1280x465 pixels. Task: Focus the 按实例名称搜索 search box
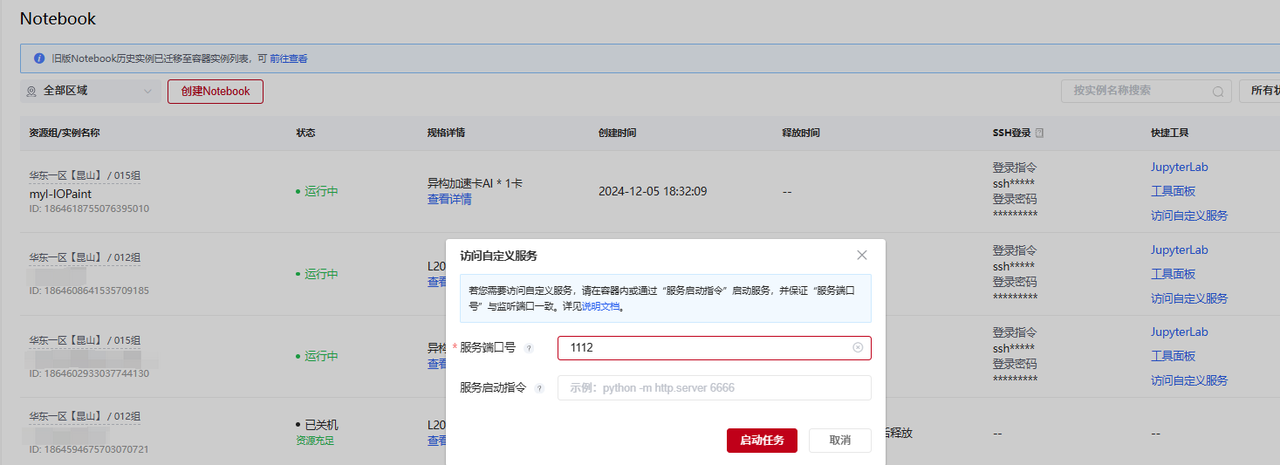pos(1138,91)
